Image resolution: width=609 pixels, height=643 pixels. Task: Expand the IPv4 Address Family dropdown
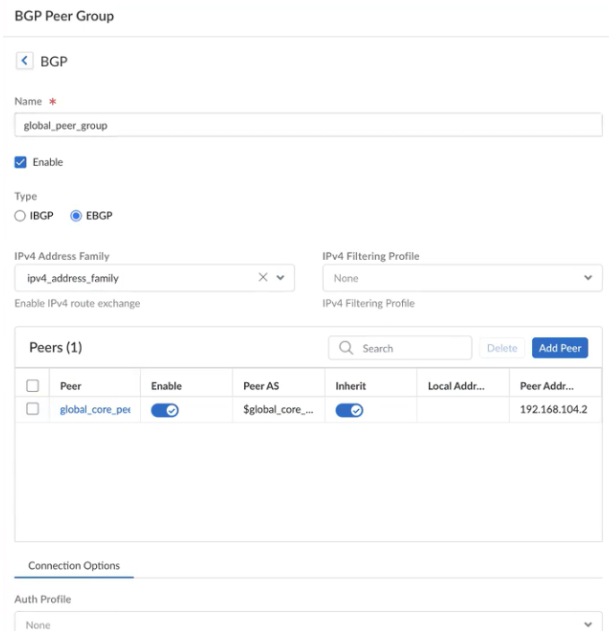281,278
